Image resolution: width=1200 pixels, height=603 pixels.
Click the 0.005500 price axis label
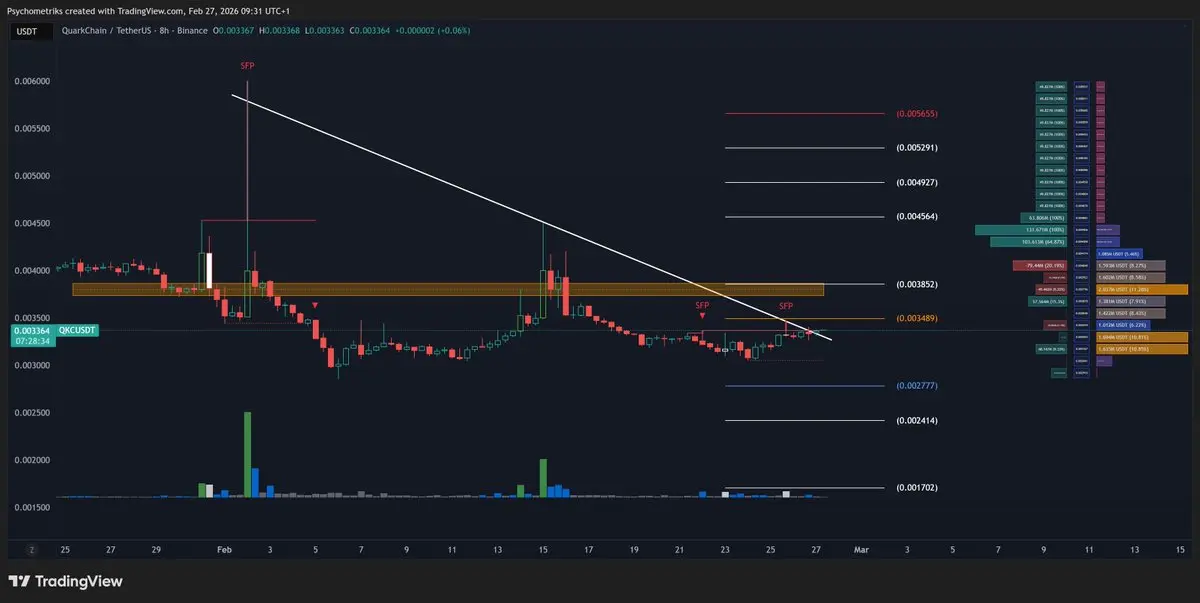click(x=32, y=129)
